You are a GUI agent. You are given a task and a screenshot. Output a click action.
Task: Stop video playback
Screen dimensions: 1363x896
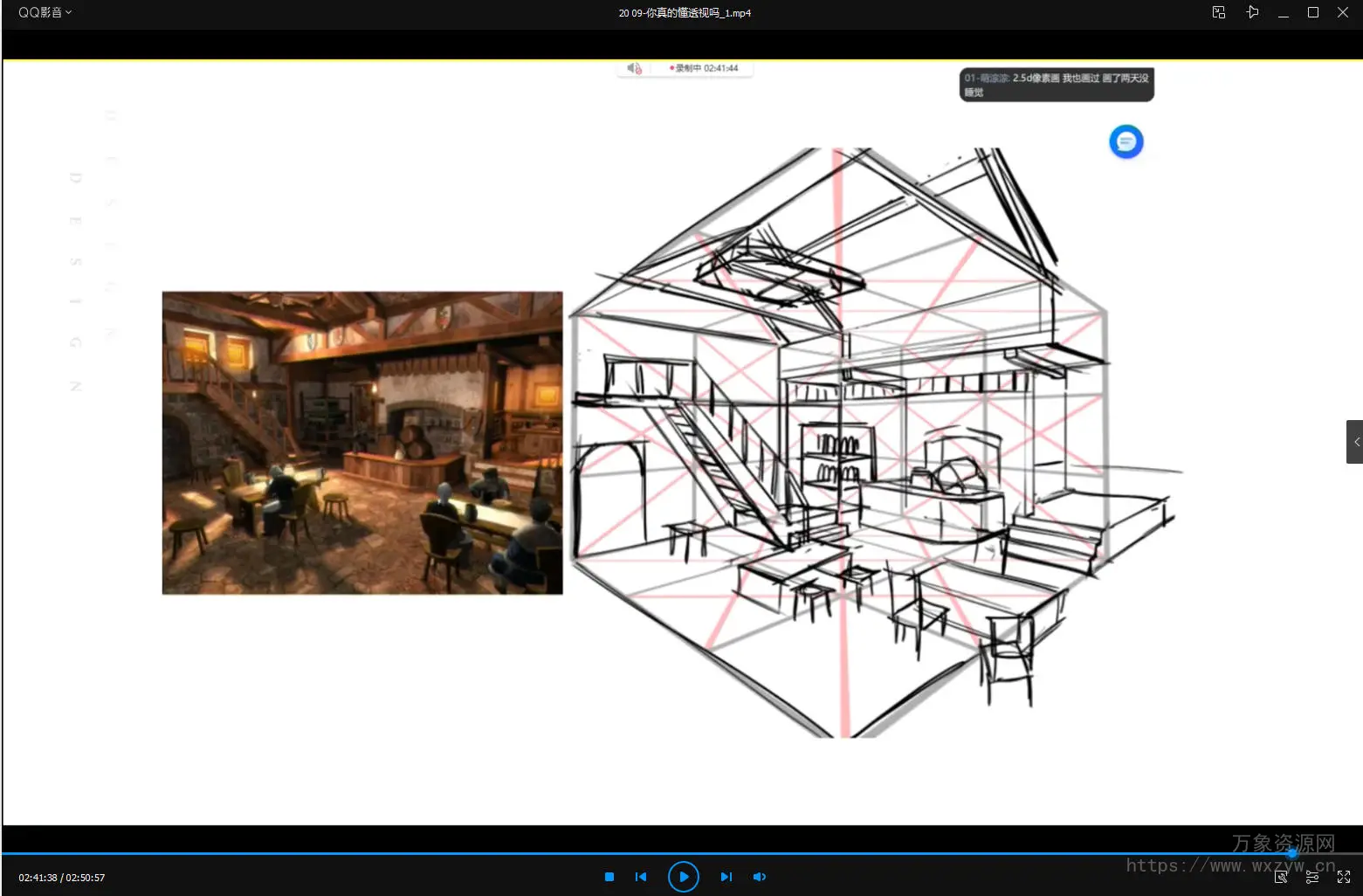tap(609, 877)
